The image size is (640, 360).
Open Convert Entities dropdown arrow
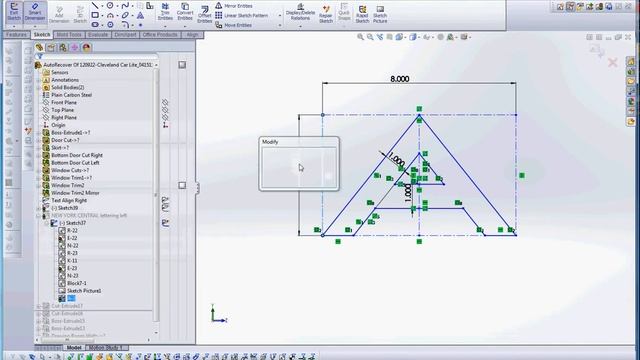(185, 27)
